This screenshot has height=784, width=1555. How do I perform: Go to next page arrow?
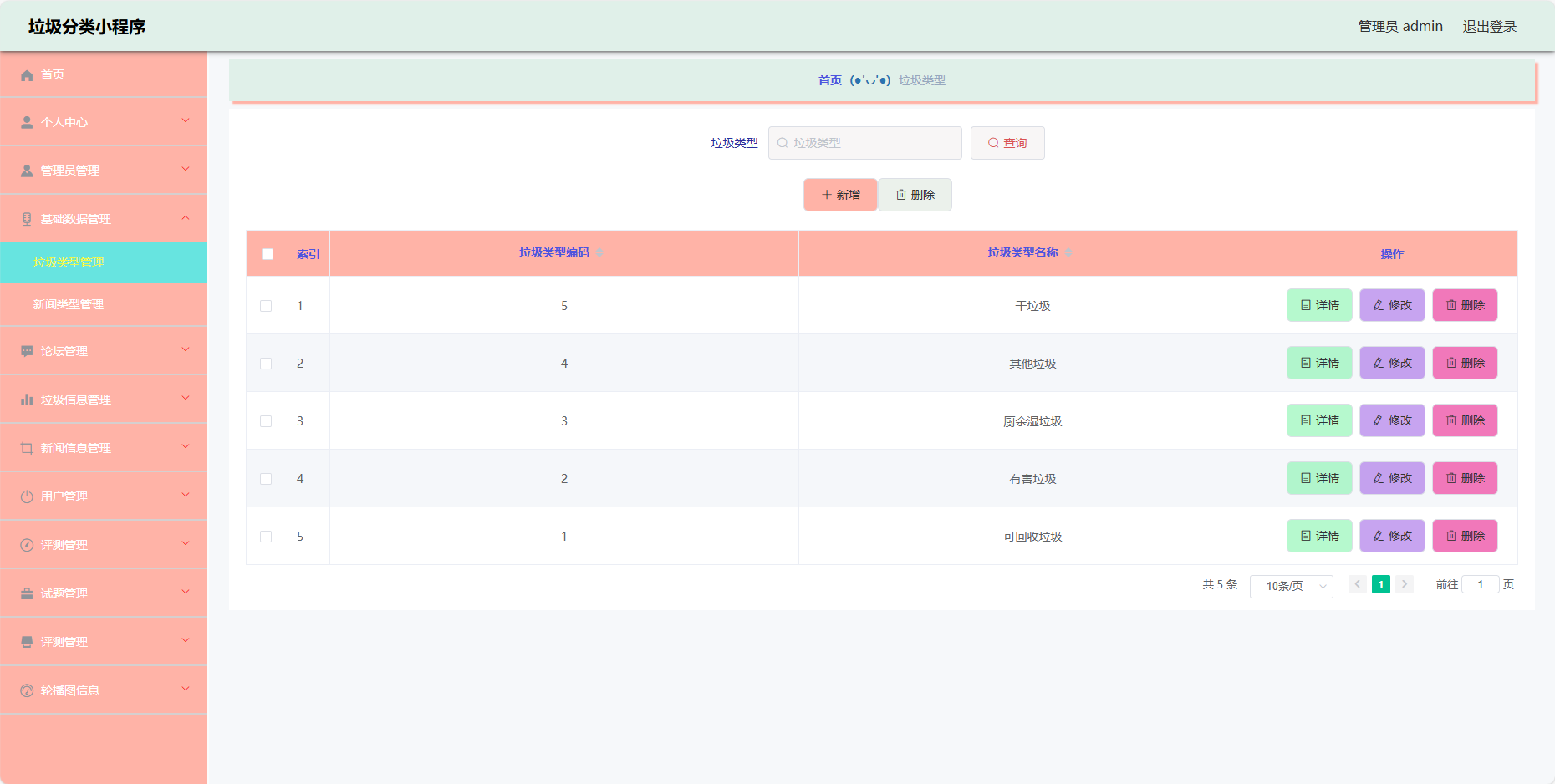tap(1405, 584)
